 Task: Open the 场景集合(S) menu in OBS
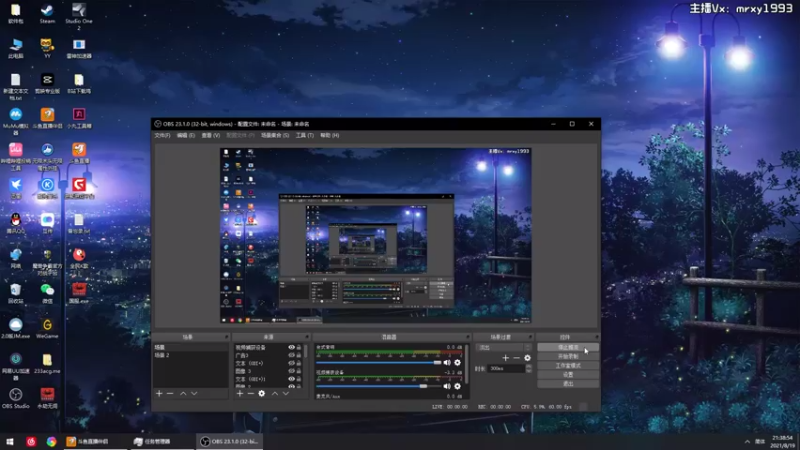275,136
